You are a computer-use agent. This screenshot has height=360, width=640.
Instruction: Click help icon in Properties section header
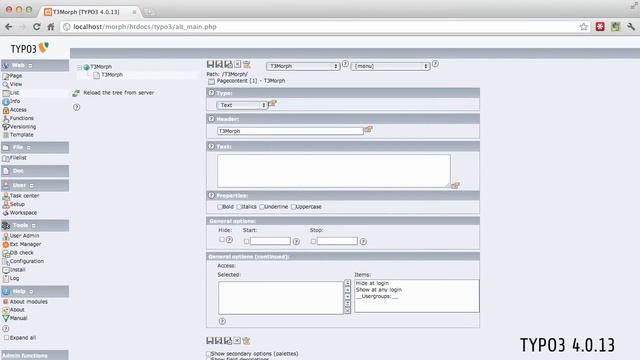point(211,195)
